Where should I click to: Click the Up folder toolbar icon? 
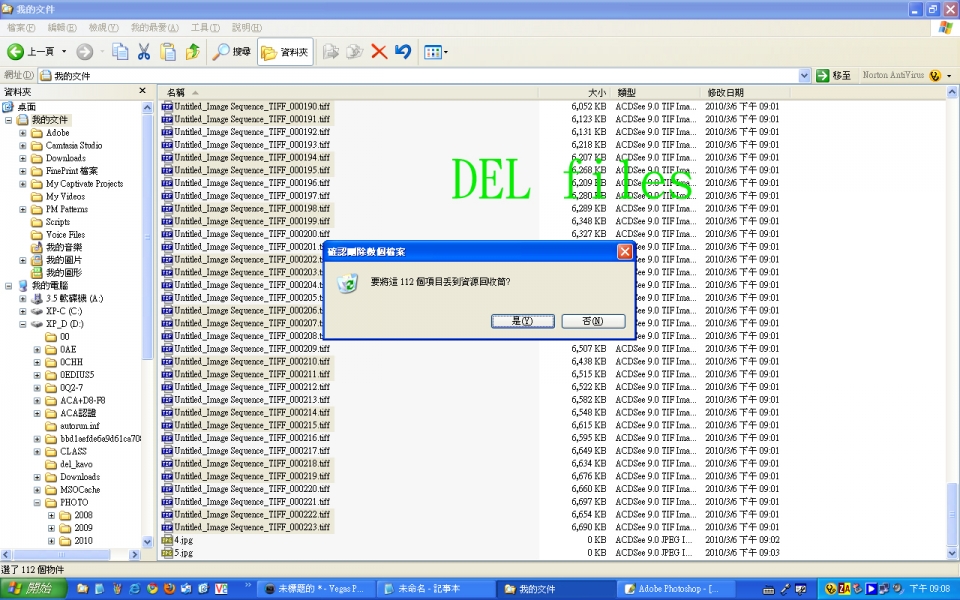(192, 52)
